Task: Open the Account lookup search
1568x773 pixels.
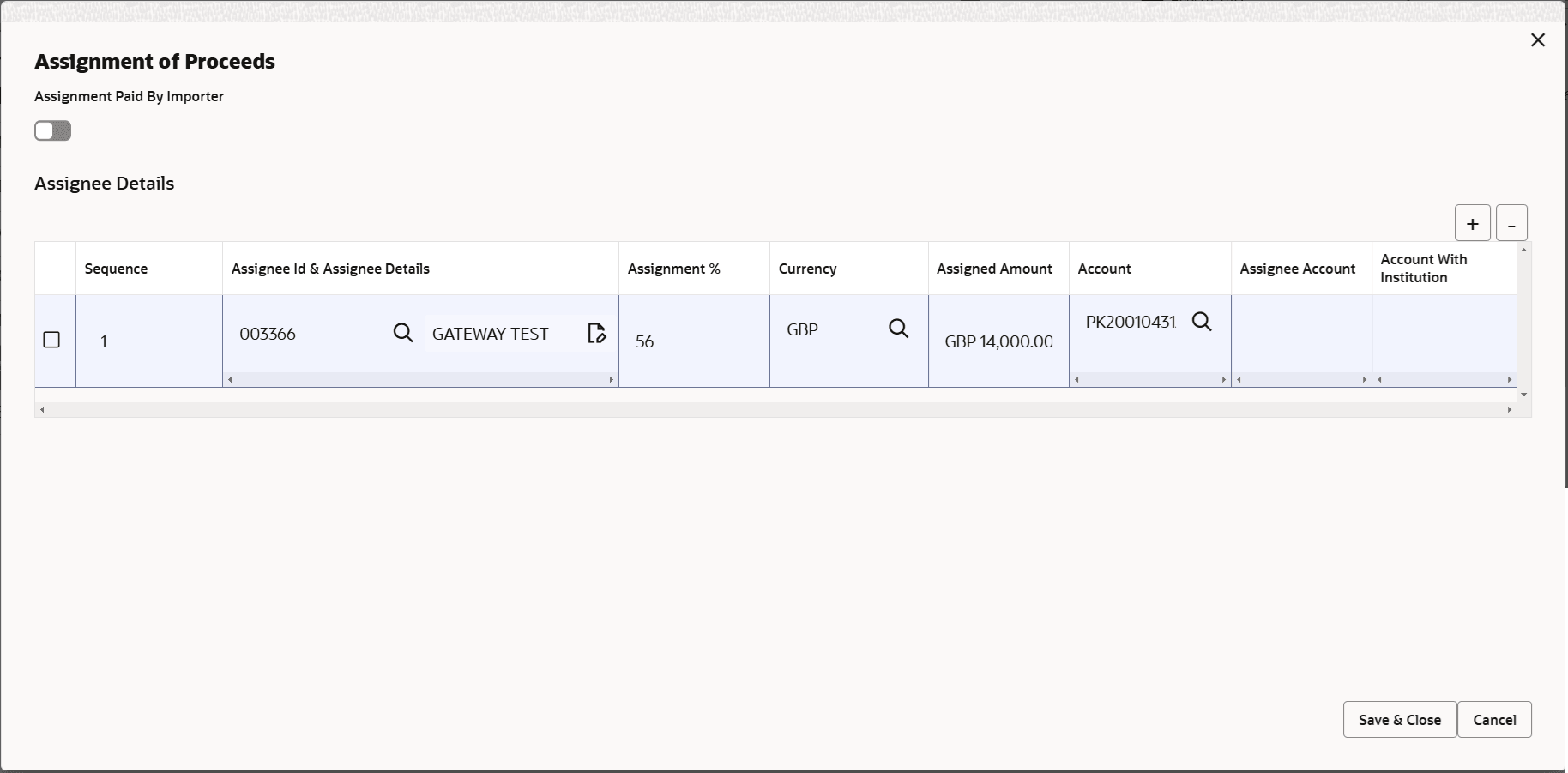Action: (x=1201, y=322)
